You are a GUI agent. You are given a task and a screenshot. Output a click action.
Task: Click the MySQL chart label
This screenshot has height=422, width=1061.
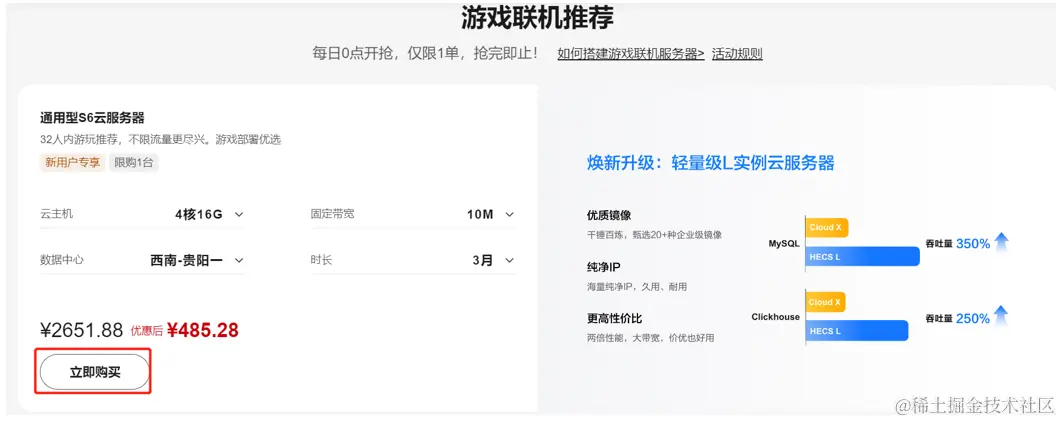tap(784, 243)
